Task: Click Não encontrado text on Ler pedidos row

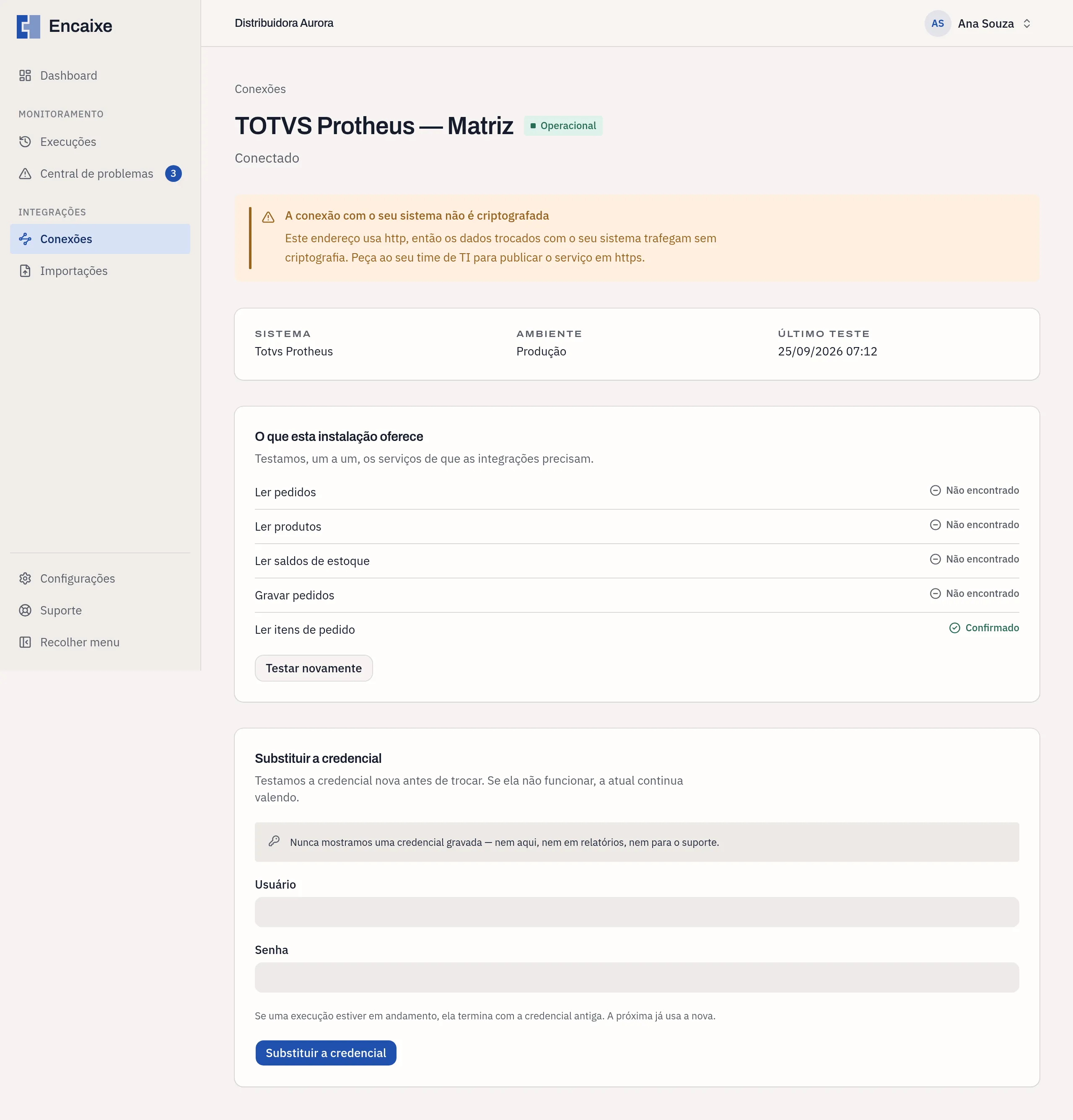Action: (982, 491)
